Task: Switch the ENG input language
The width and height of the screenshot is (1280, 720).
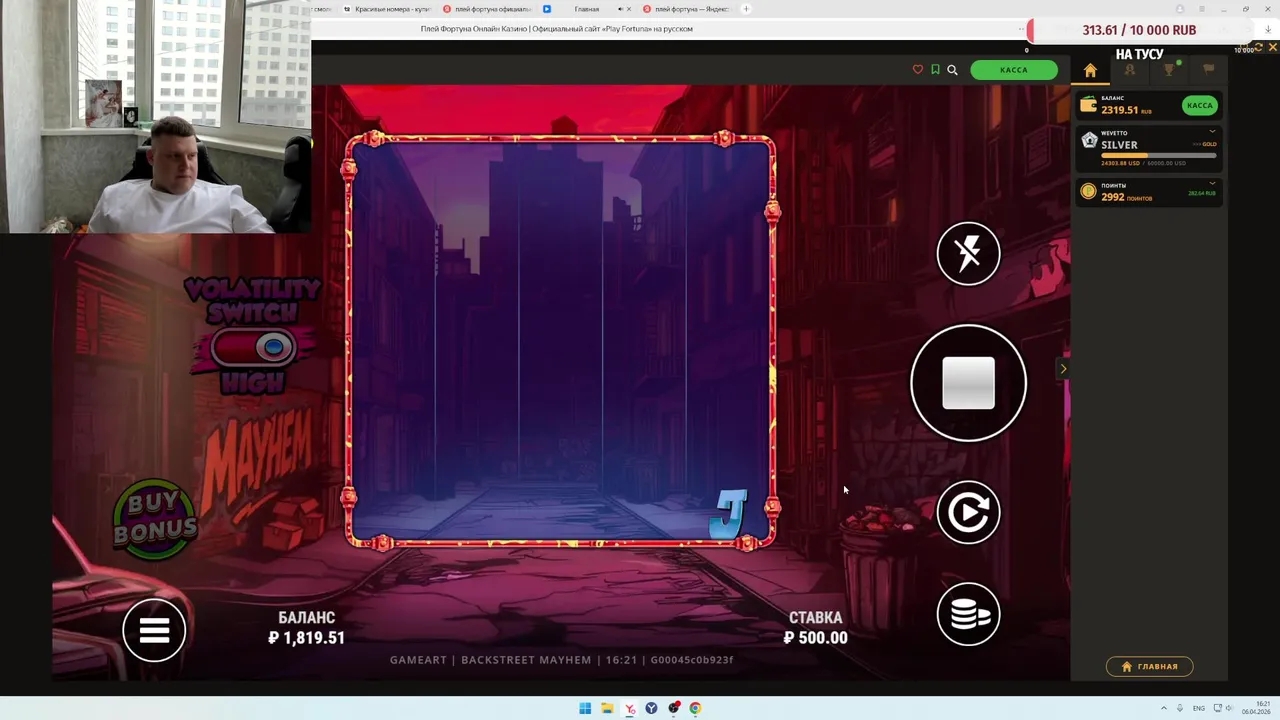Action: pos(1198,708)
